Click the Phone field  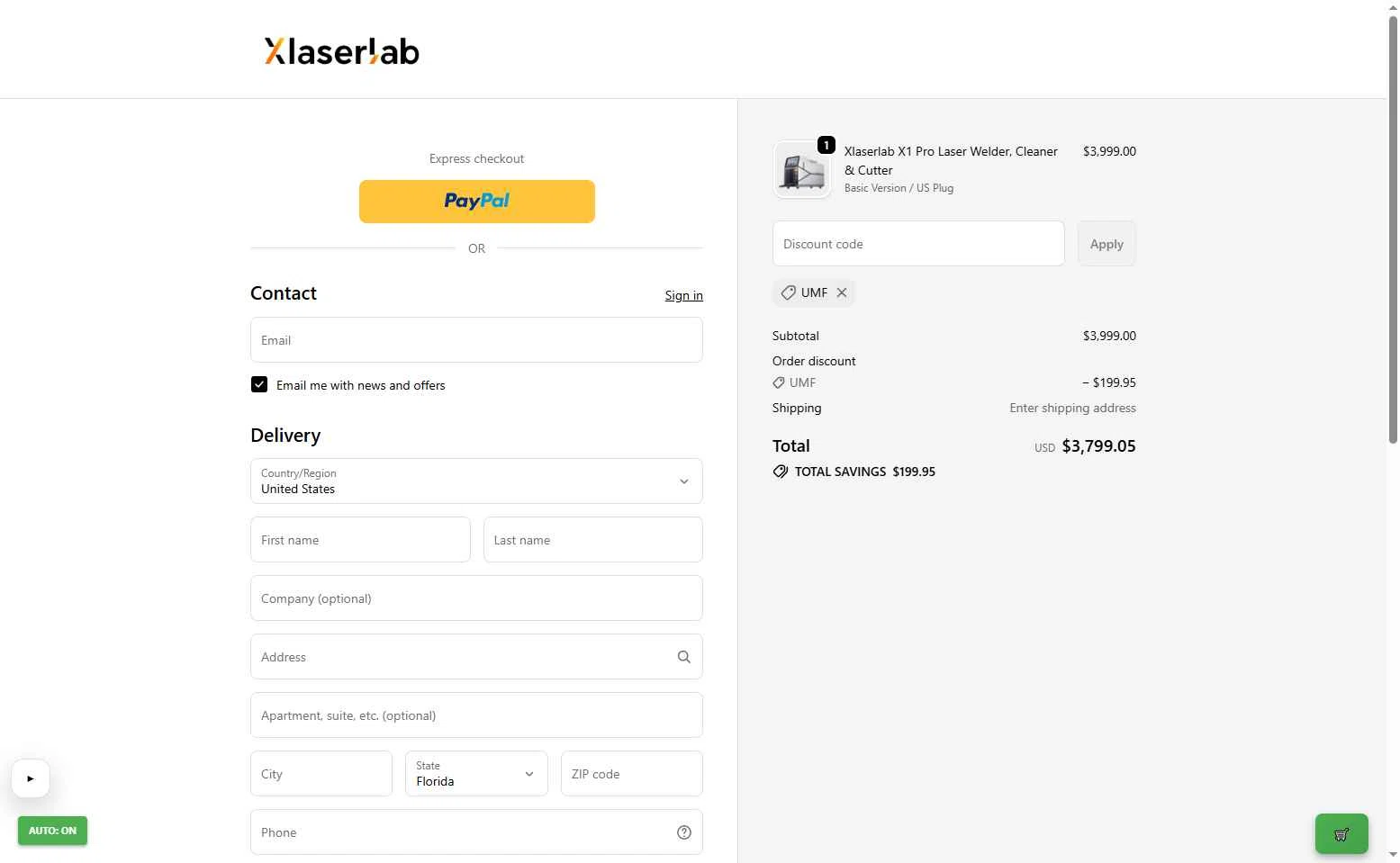coord(476,832)
